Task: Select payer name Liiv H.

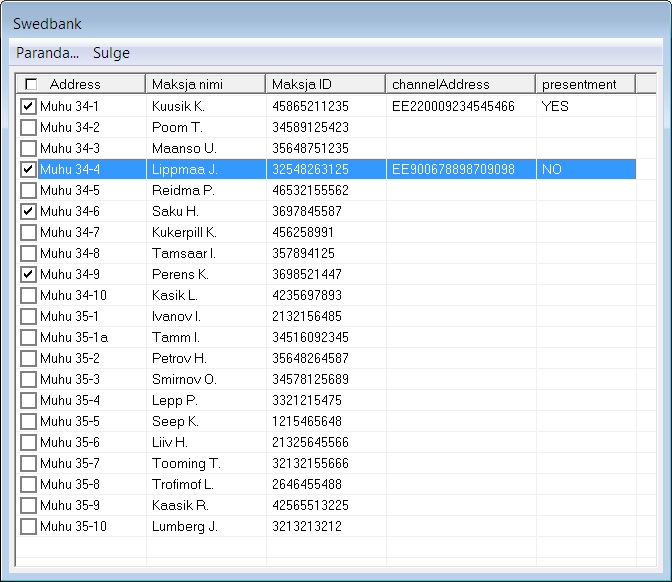Action: coord(170,442)
